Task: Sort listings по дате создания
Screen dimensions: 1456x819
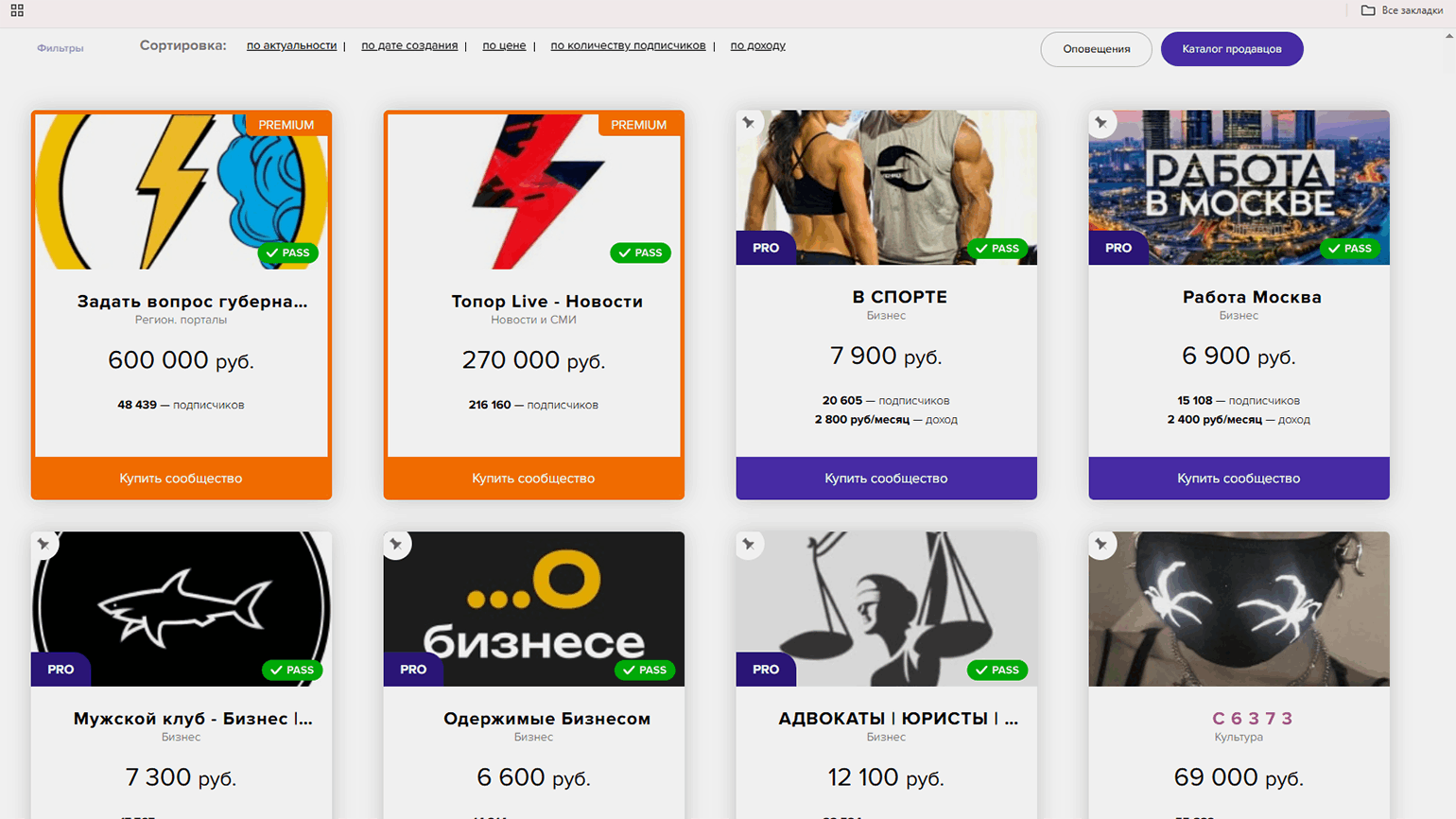Action: (409, 45)
